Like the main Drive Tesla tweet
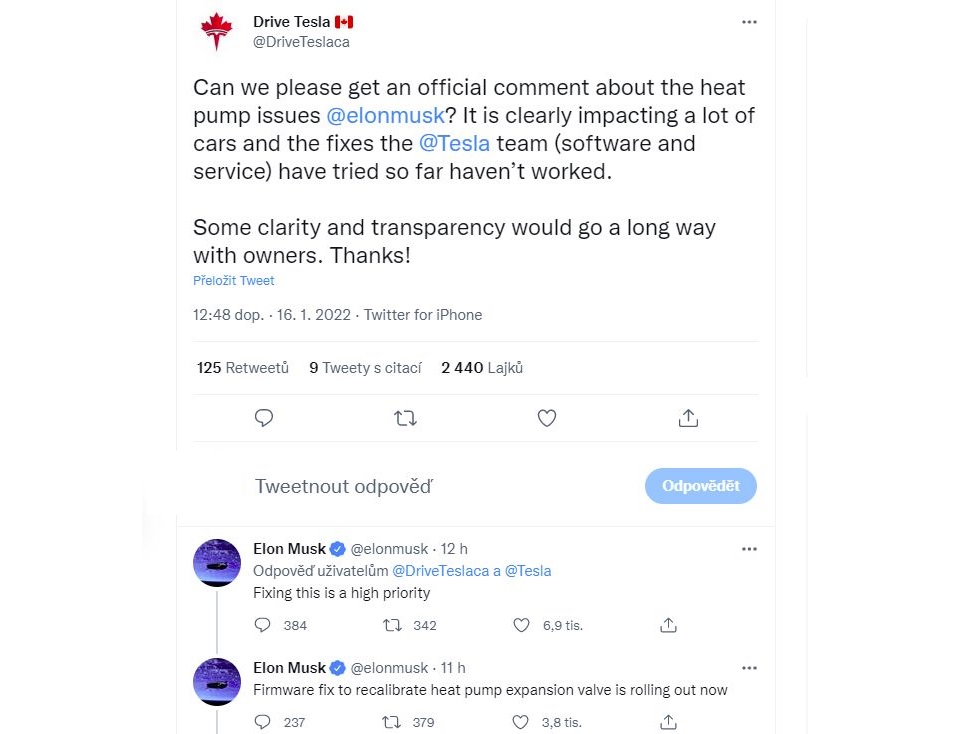 point(547,418)
